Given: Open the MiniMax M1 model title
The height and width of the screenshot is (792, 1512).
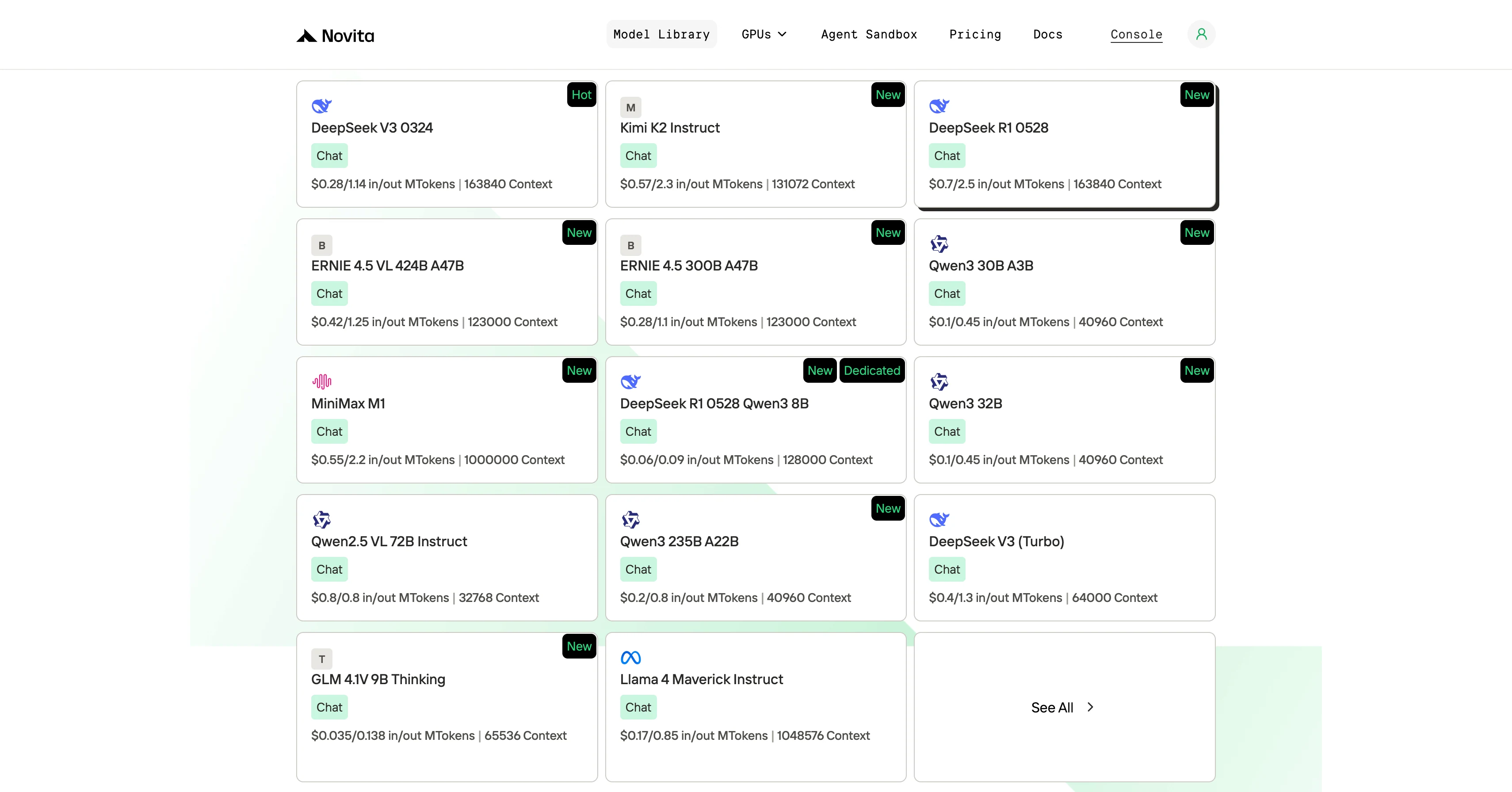Looking at the screenshot, I should [348, 404].
